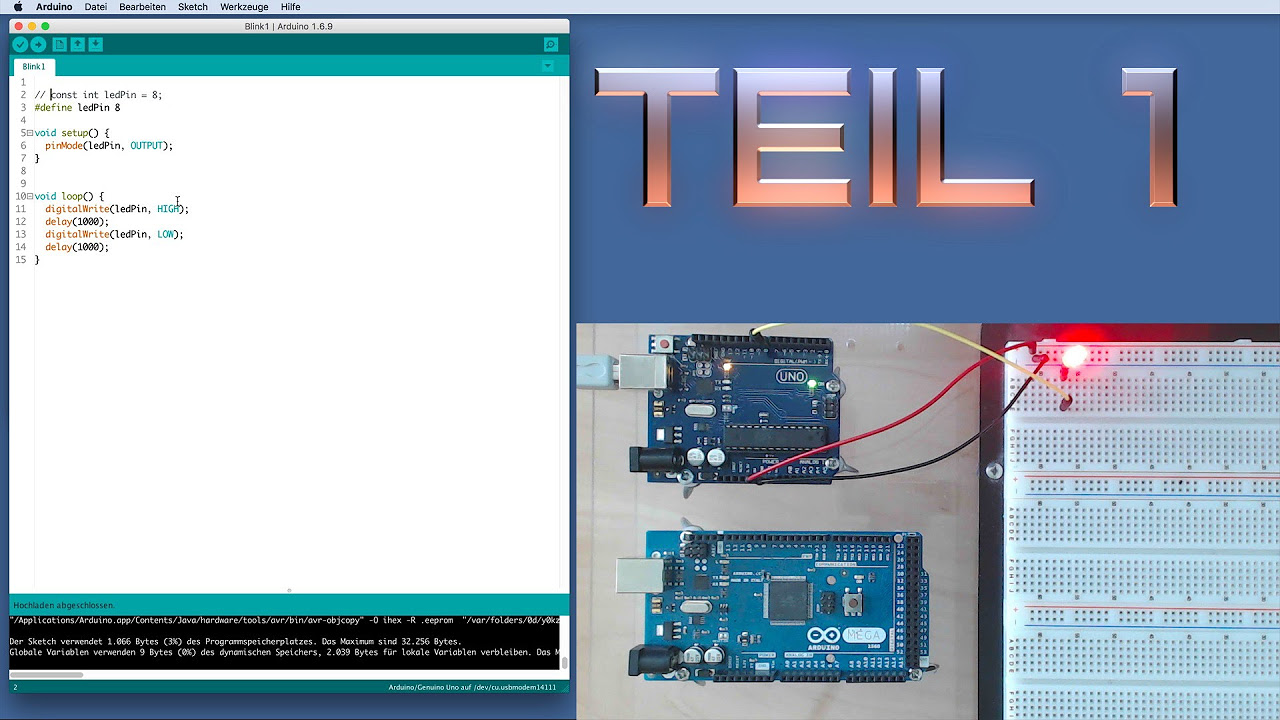Collapse the loop() function fold marker
Viewport: 1280px width, 720px height.
(30, 196)
